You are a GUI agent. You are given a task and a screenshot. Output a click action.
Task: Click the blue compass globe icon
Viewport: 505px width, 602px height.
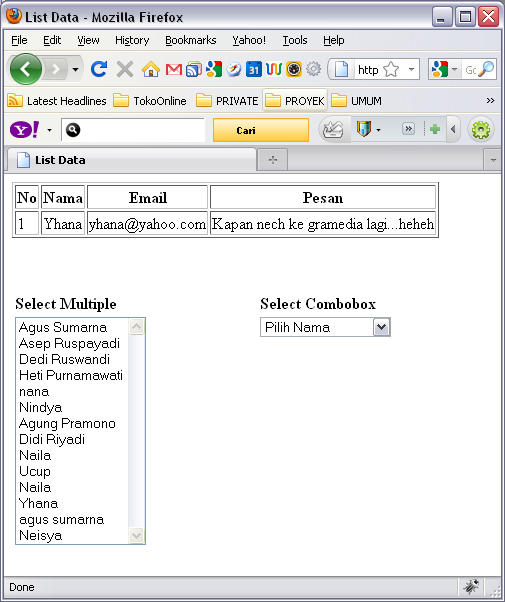[x=233, y=69]
